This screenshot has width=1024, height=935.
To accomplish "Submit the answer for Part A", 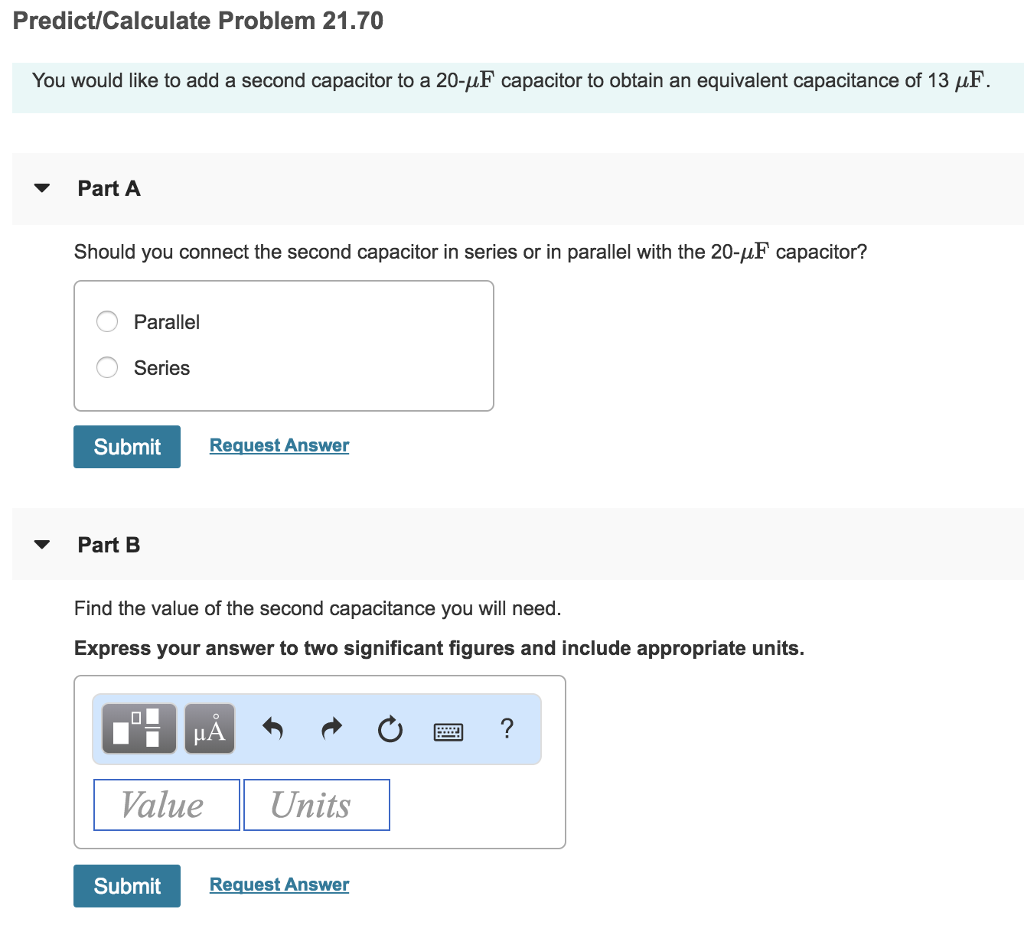I will point(126,446).
